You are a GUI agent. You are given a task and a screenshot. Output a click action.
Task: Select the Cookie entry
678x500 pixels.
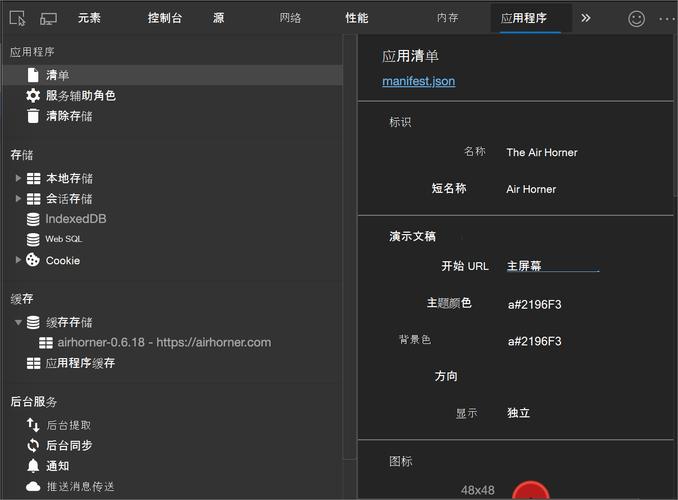[63, 260]
